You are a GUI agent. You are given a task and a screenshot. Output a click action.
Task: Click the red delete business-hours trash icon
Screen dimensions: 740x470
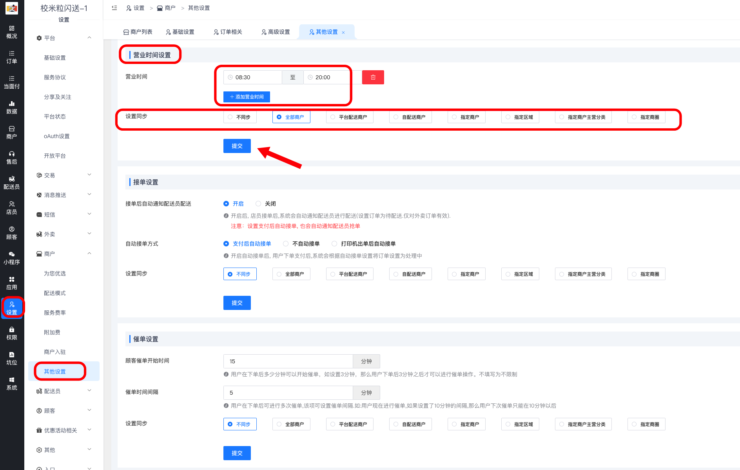point(373,77)
